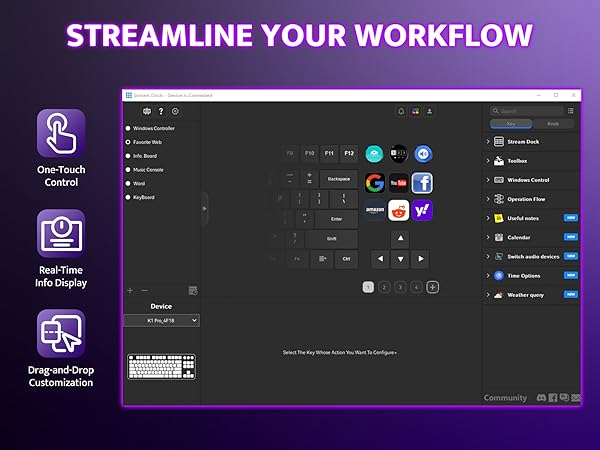
Task: Select the black page indicator knob icon
Action: (x=399, y=154)
